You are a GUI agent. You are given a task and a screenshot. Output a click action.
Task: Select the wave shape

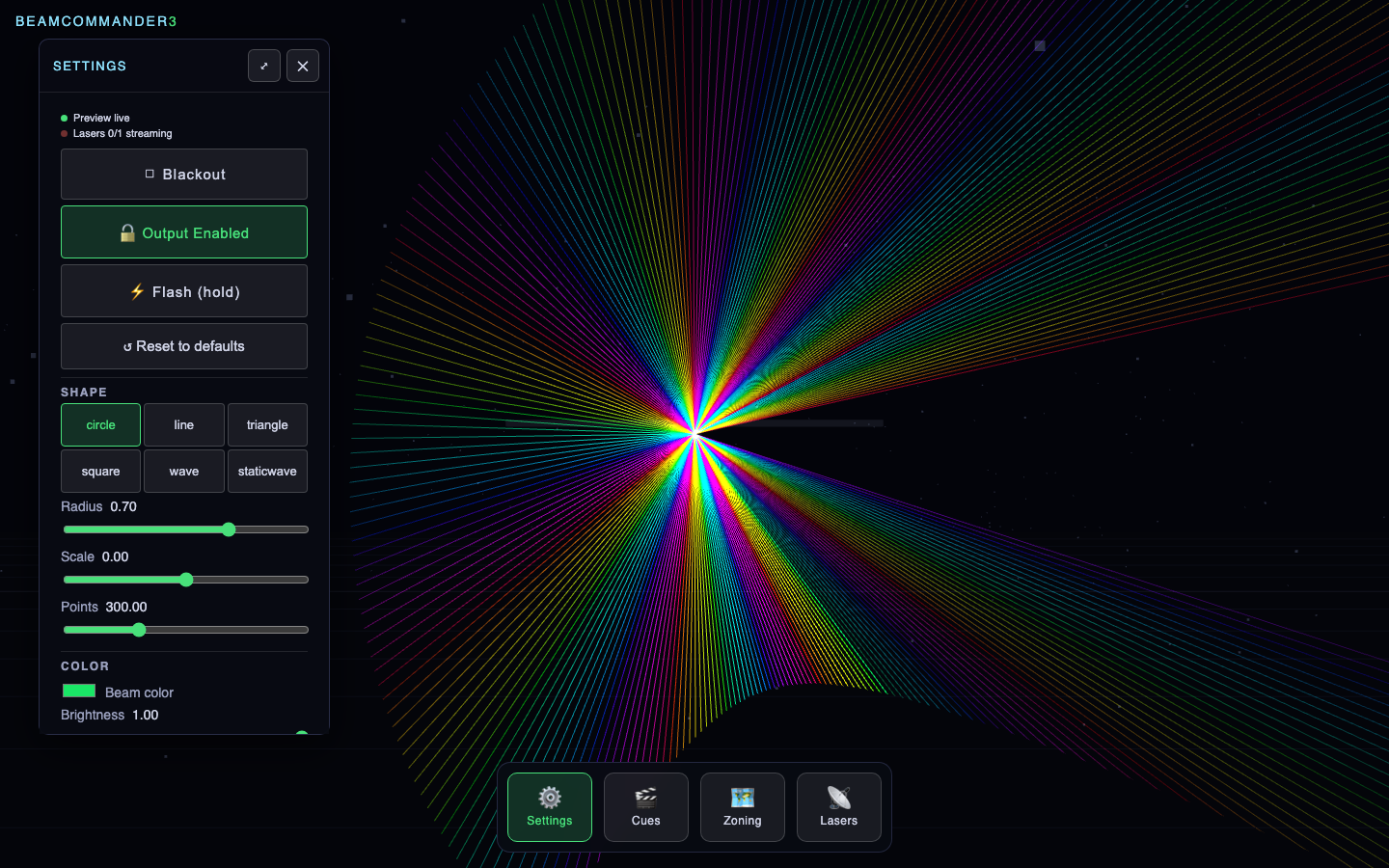click(184, 472)
